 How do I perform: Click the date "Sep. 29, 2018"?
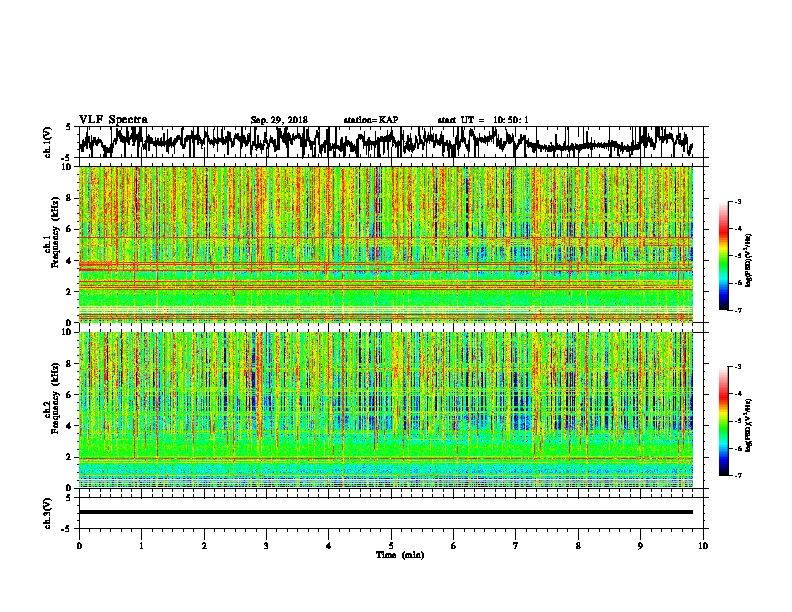click(x=279, y=120)
